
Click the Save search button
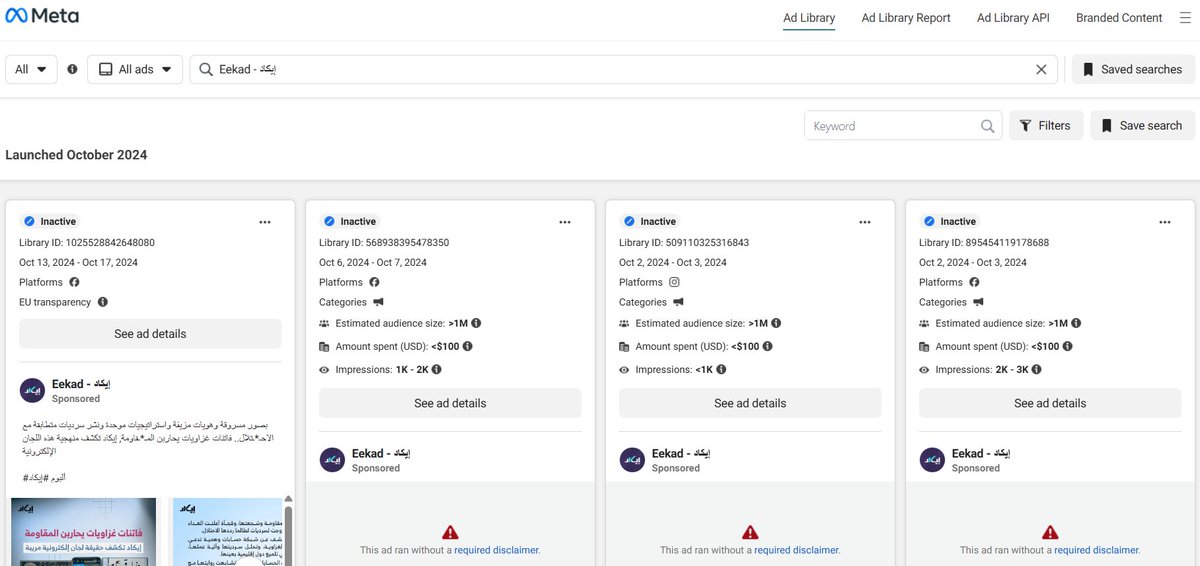[1141, 126]
